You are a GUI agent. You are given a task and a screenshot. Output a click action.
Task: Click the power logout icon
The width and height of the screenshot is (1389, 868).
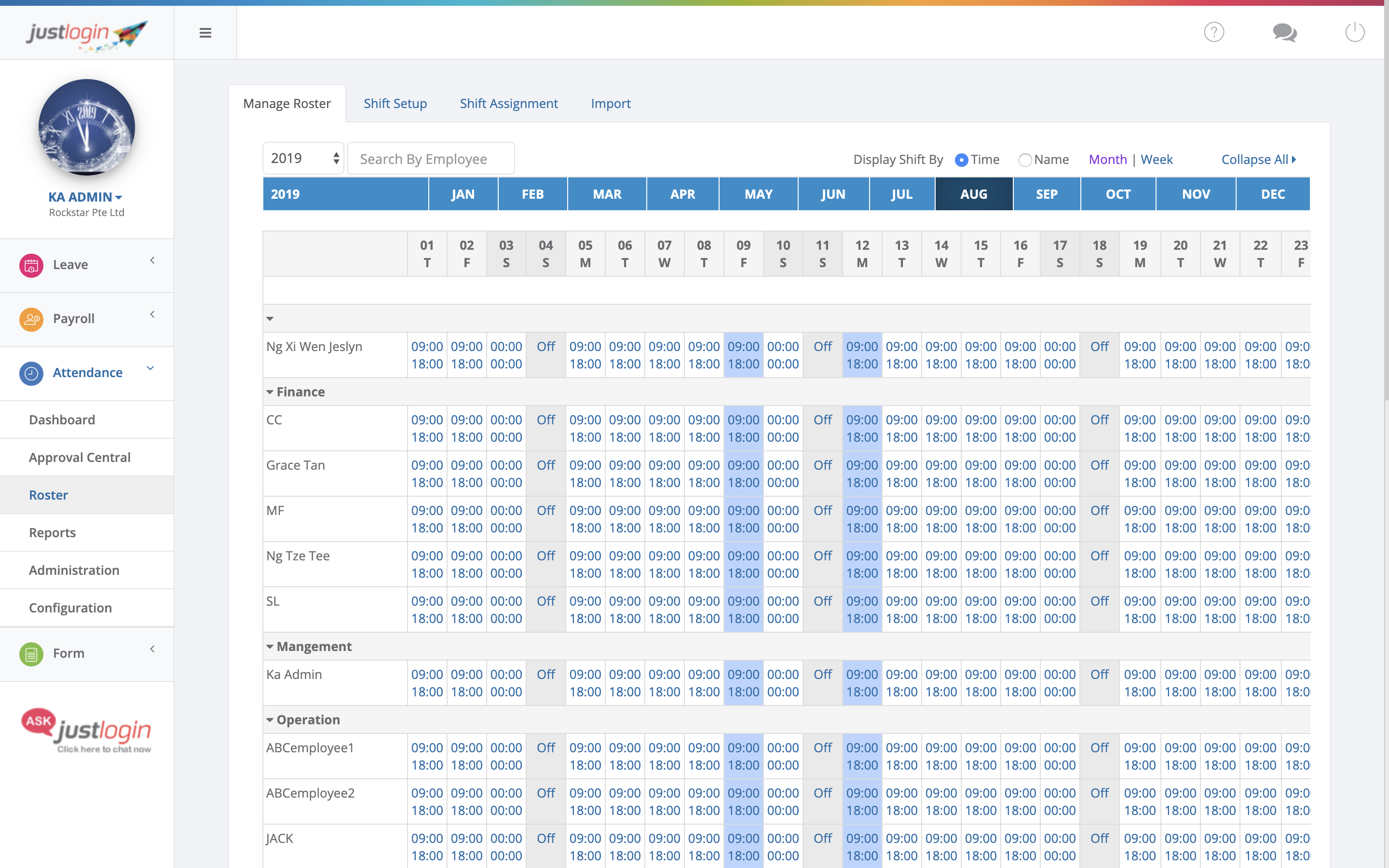click(1355, 32)
